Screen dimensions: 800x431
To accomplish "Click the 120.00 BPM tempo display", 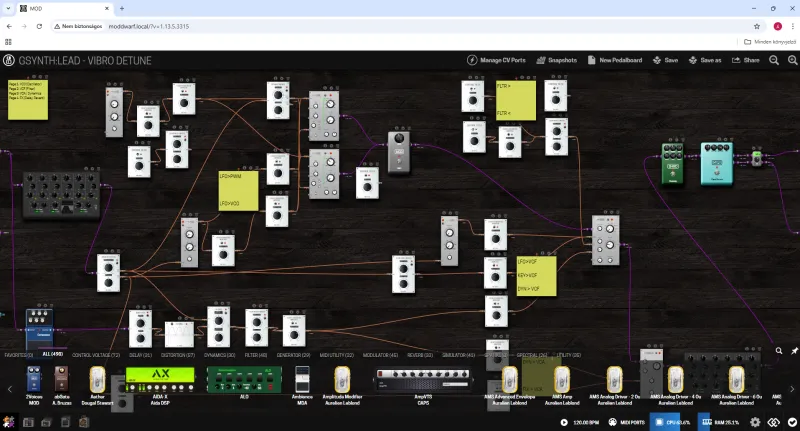I will click(590, 422).
